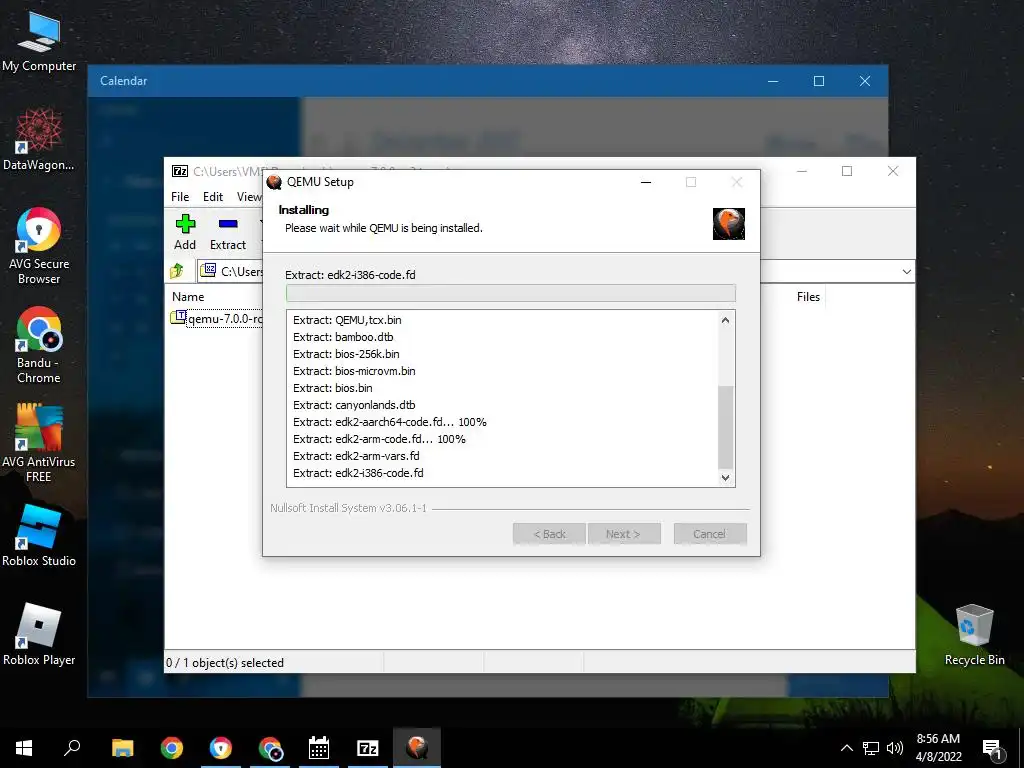Click the QEMU bird logo in header
The width and height of the screenshot is (1024, 768).
pos(729,224)
